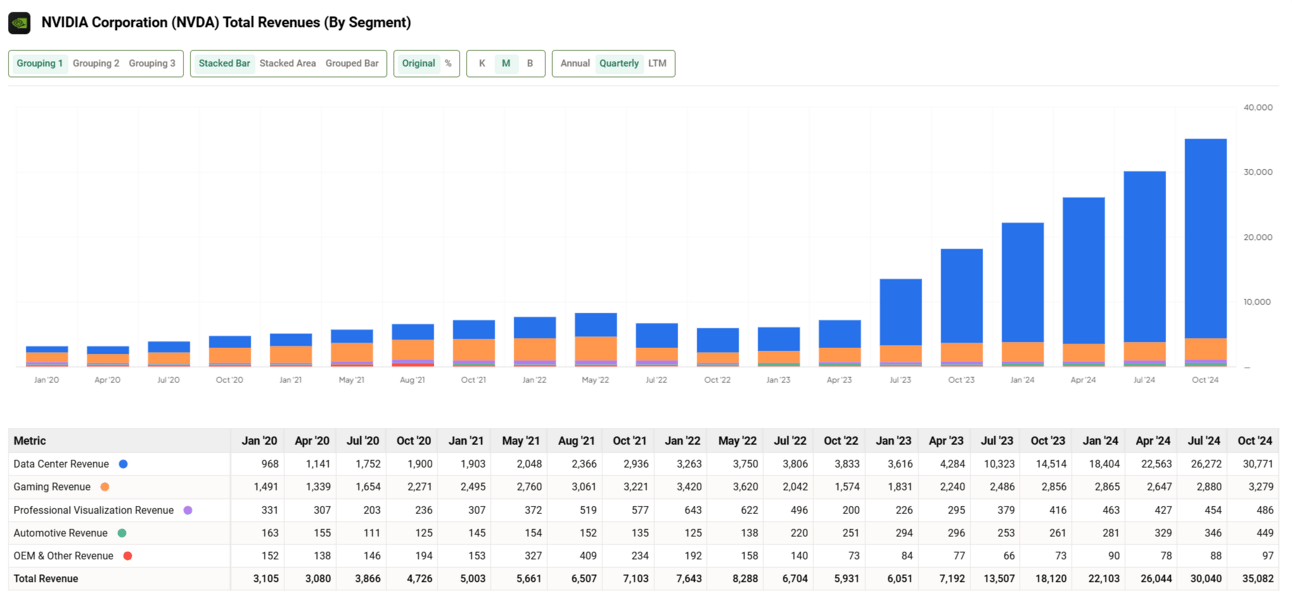Image resolution: width=1292 pixels, height=598 pixels.
Task: Click the Jan '20 table column header
Action: pos(259,441)
